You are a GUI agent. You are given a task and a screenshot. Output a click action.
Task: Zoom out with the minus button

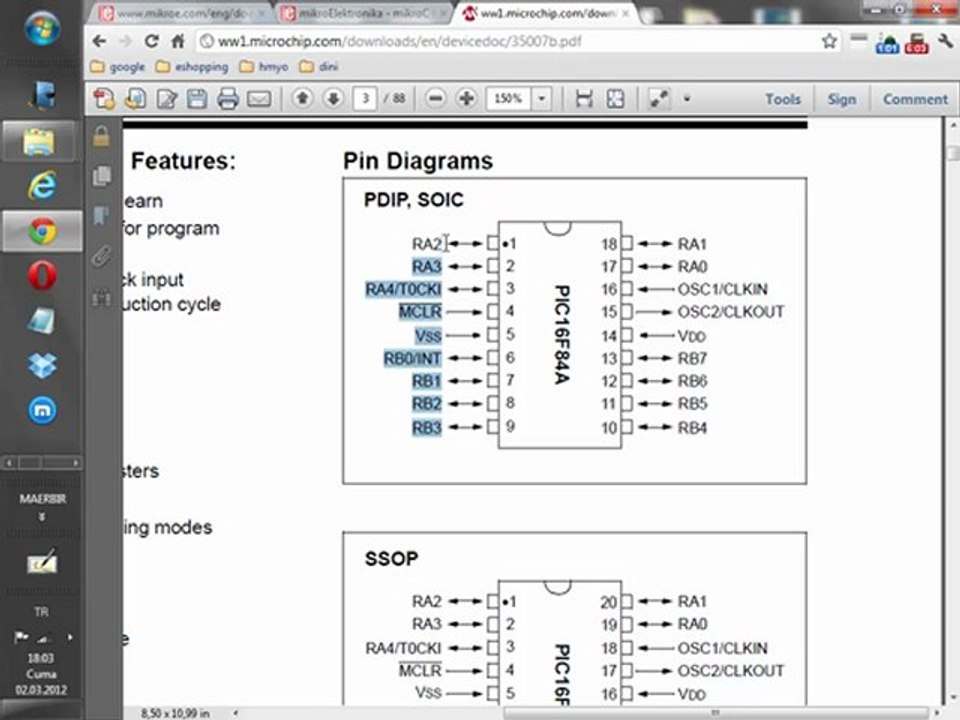435,98
